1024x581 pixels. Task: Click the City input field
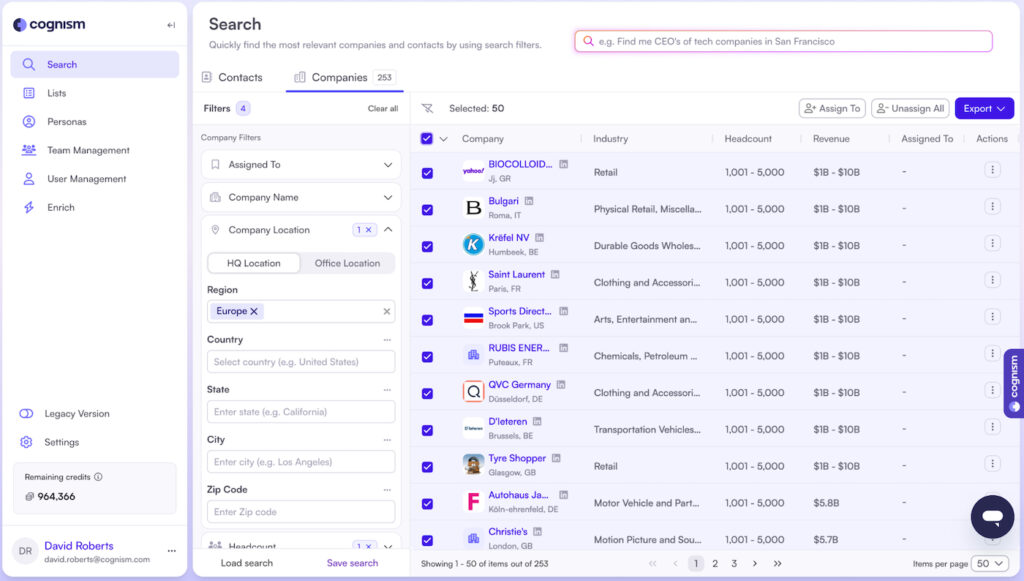[x=301, y=462]
